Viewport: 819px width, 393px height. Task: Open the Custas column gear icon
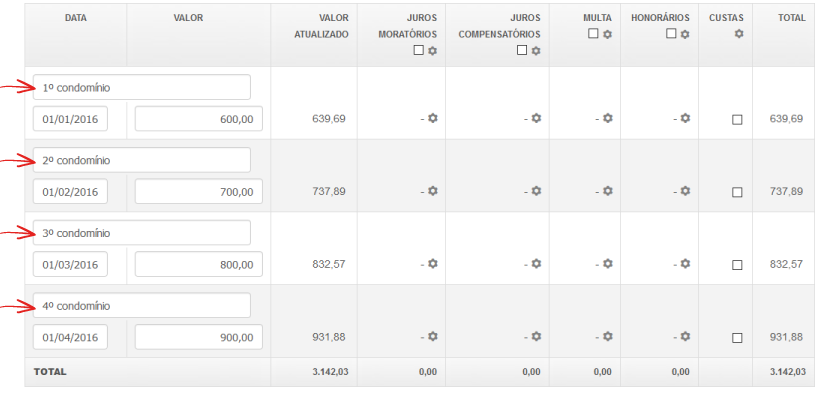[x=739, y=34]
